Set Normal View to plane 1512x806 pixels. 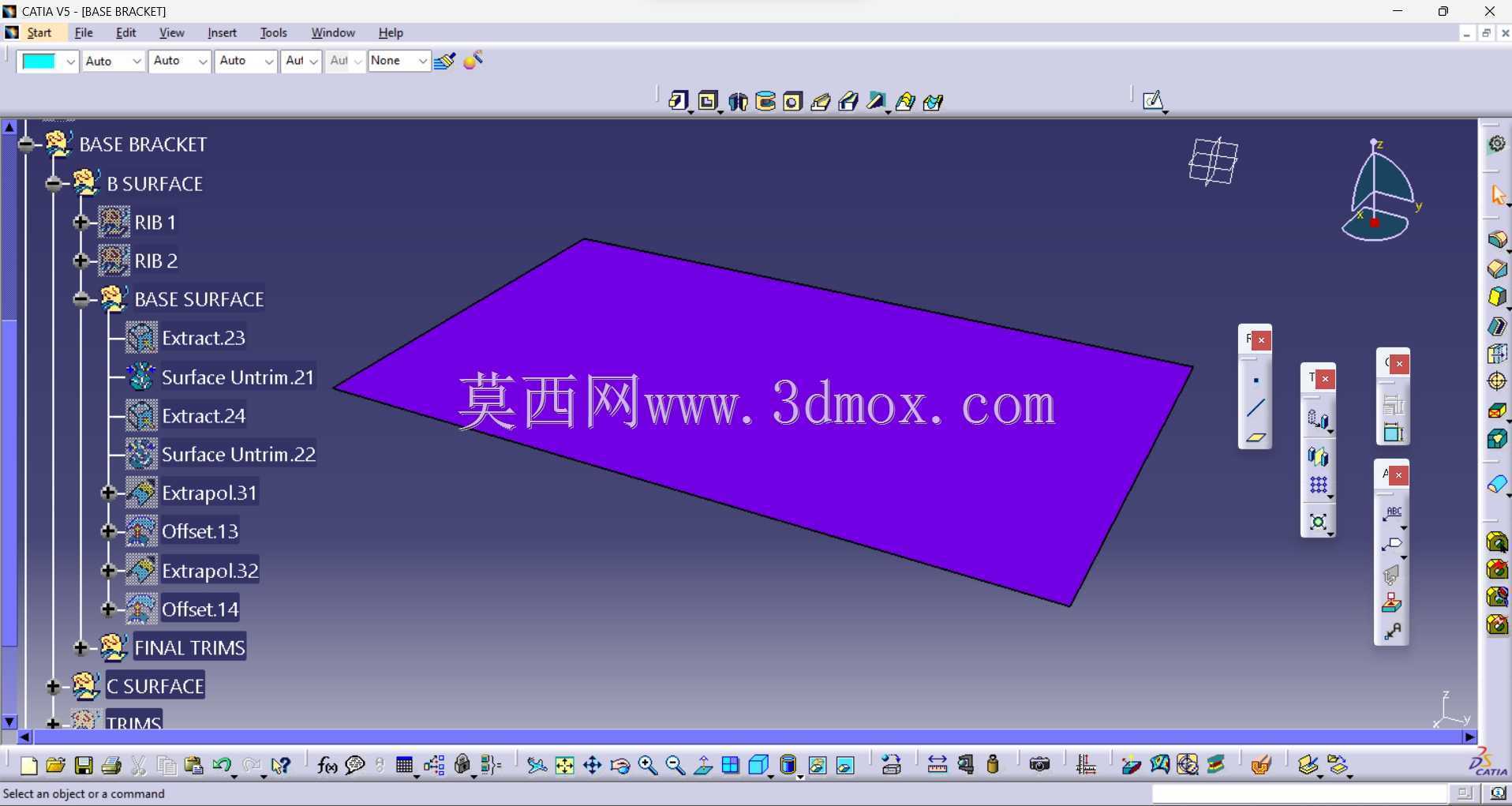point(702,765)
